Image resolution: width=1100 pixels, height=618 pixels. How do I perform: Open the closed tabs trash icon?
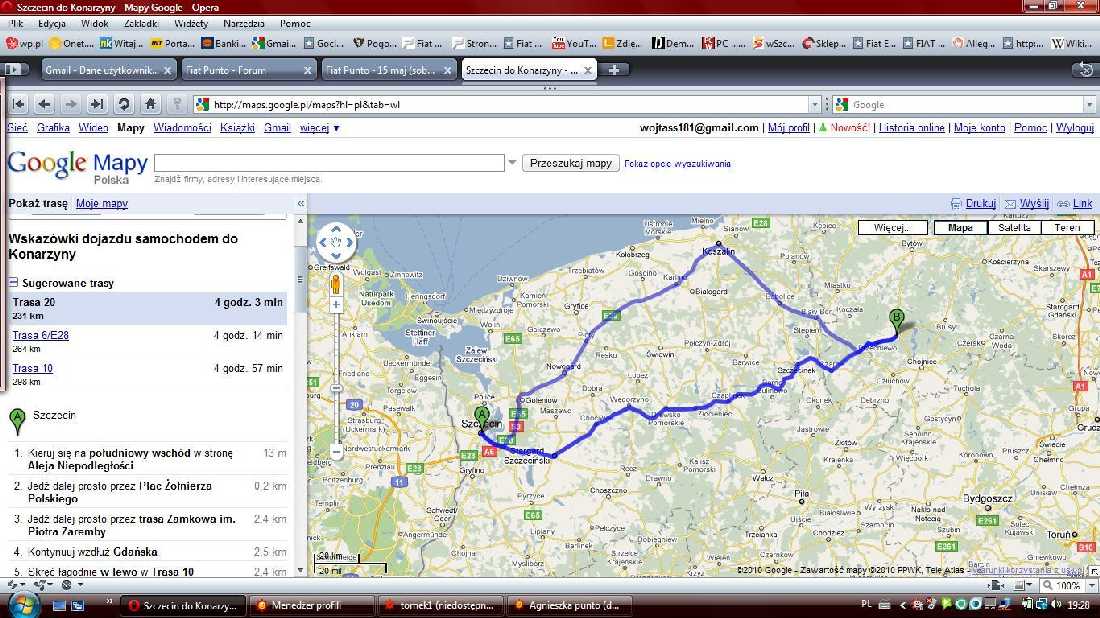click(1085, 69)
